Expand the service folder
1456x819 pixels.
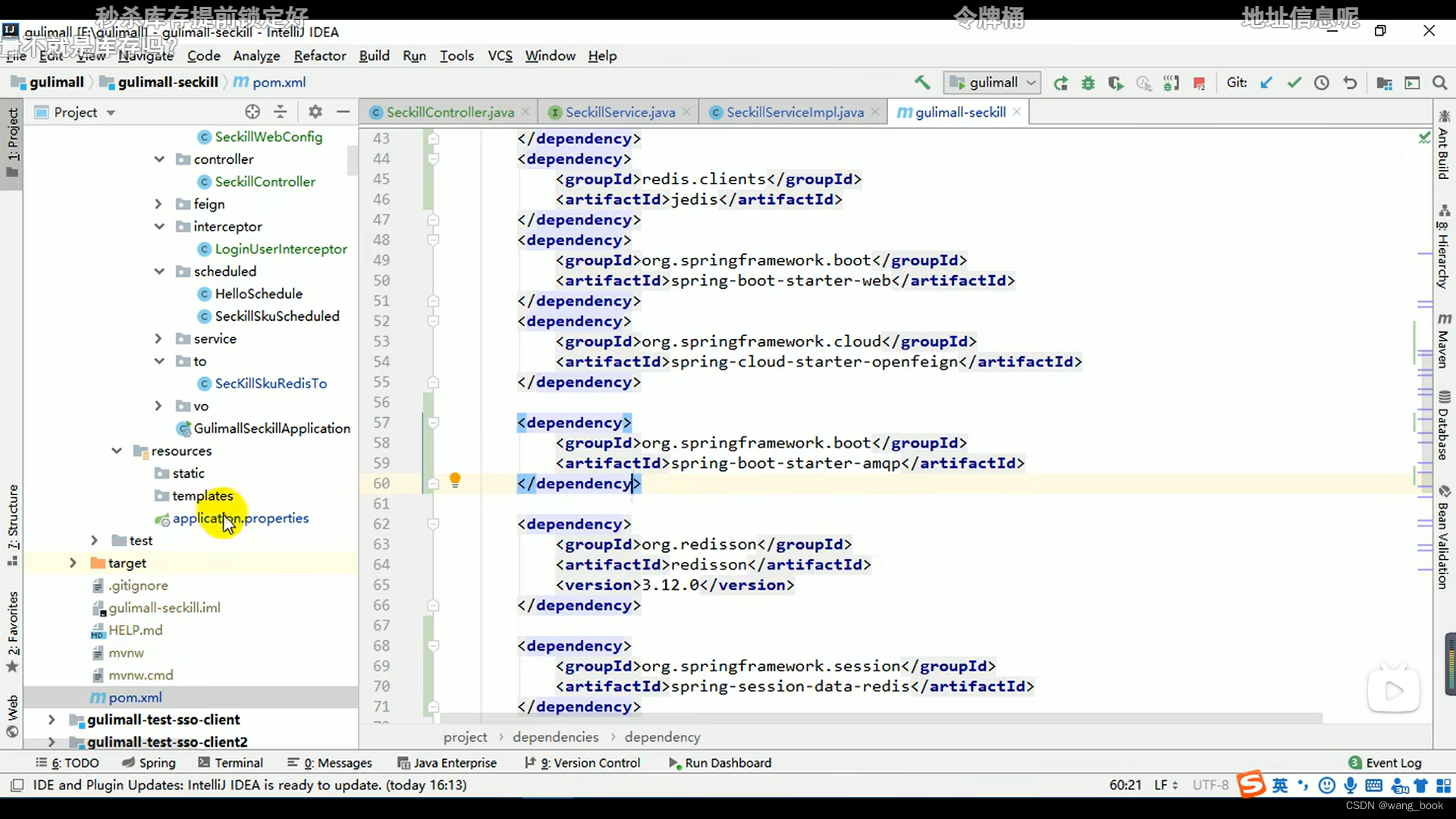[x=158, y=339]
